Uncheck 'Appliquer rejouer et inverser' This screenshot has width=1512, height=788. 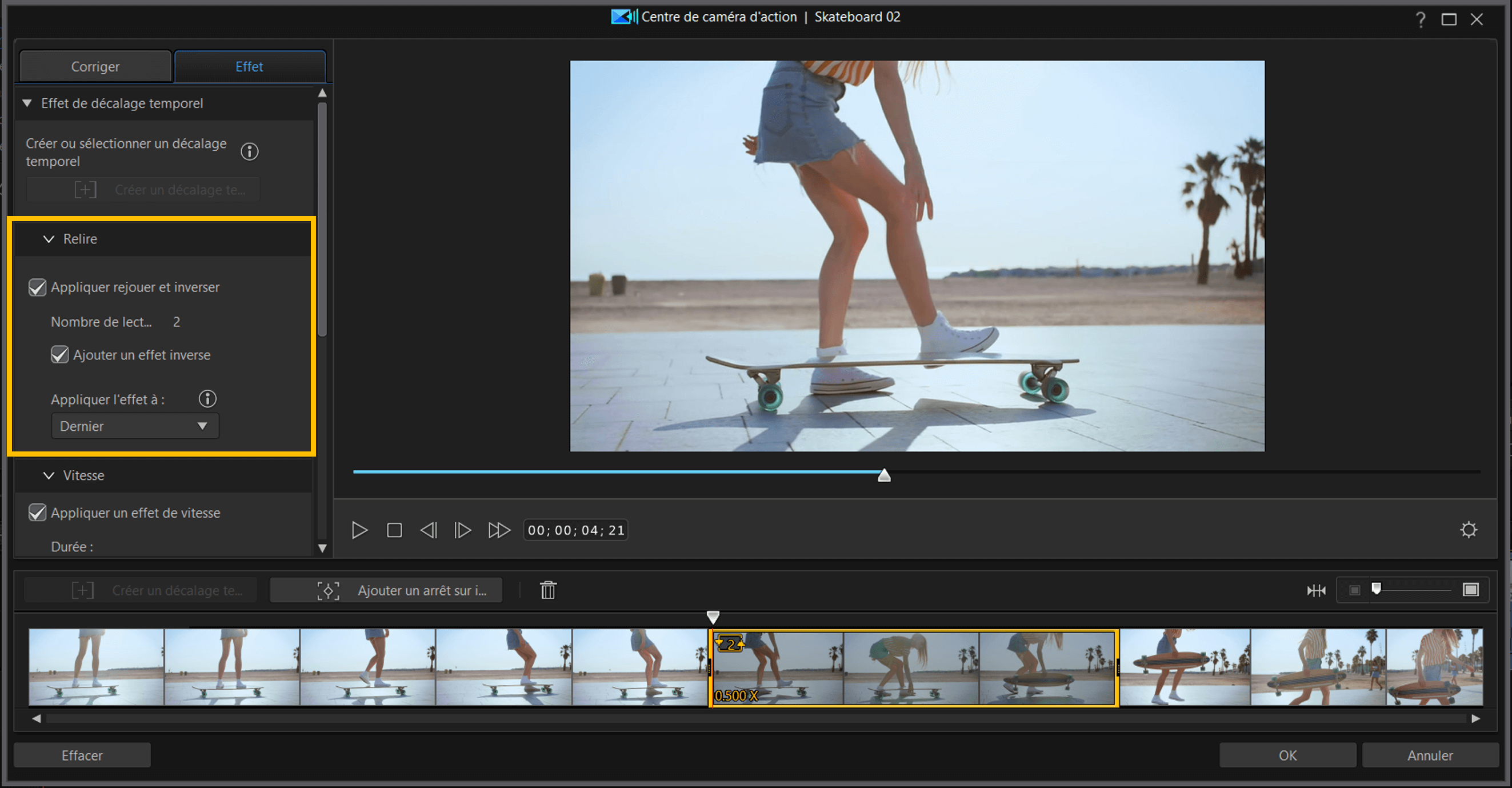pos(37,287)
